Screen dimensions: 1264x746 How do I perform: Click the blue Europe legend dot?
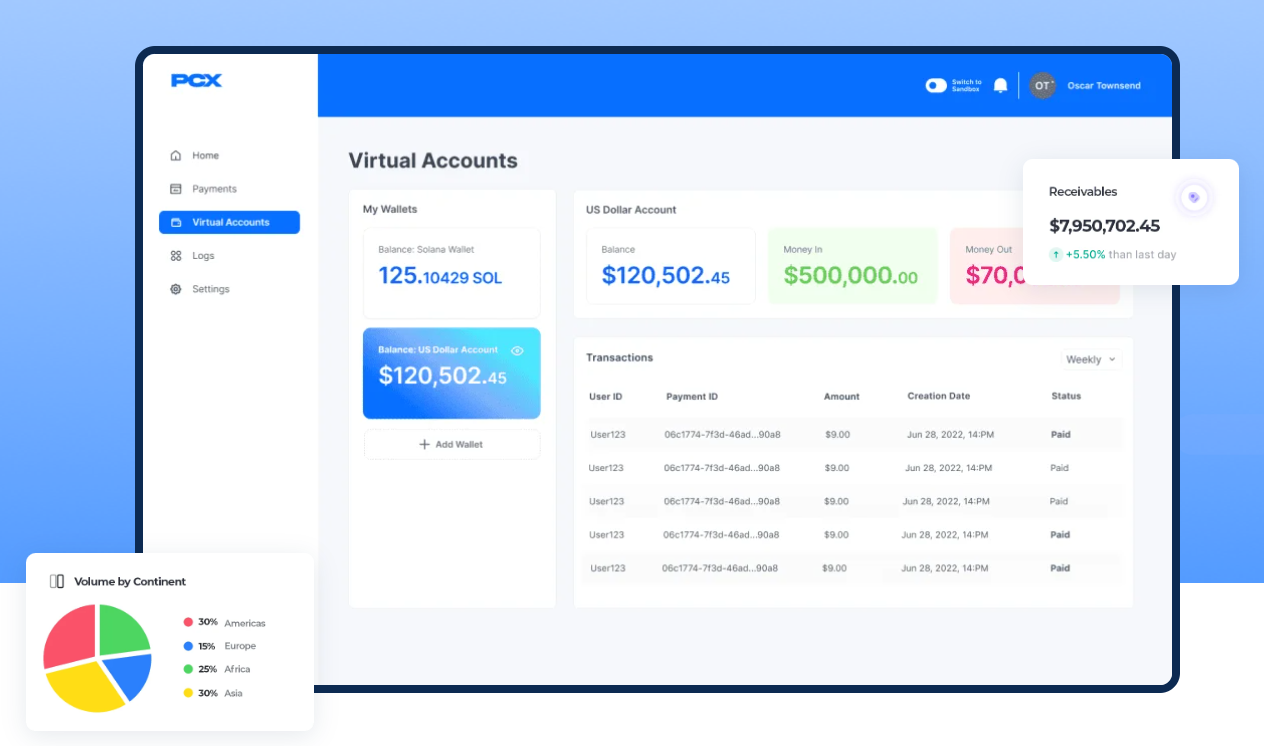pos(188,646)
